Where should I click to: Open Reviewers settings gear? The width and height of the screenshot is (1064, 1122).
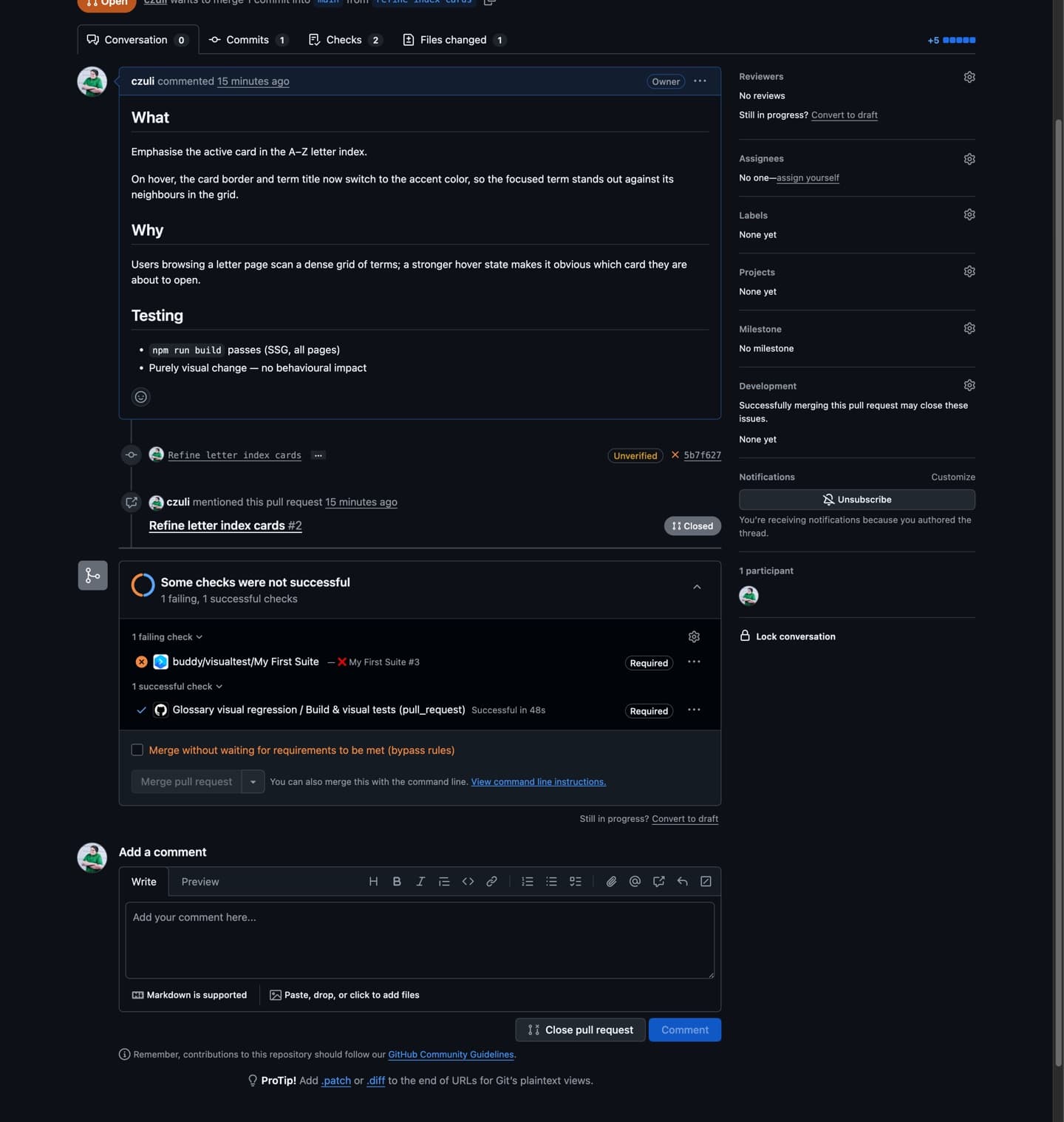click(969, 77)
